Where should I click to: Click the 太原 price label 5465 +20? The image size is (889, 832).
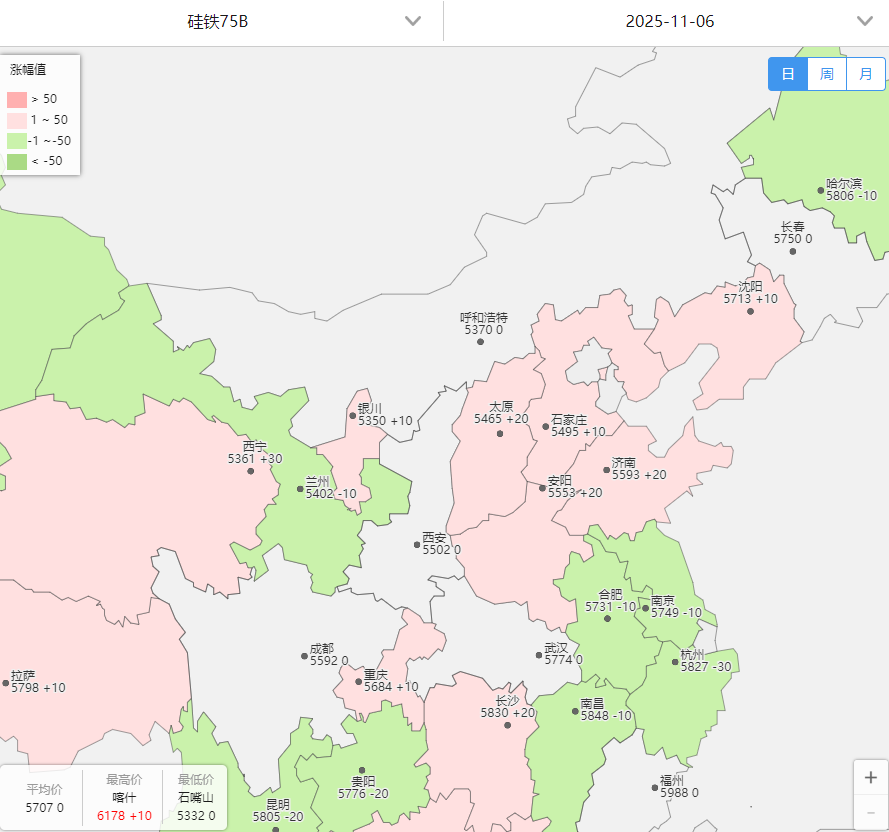[501, 419]
